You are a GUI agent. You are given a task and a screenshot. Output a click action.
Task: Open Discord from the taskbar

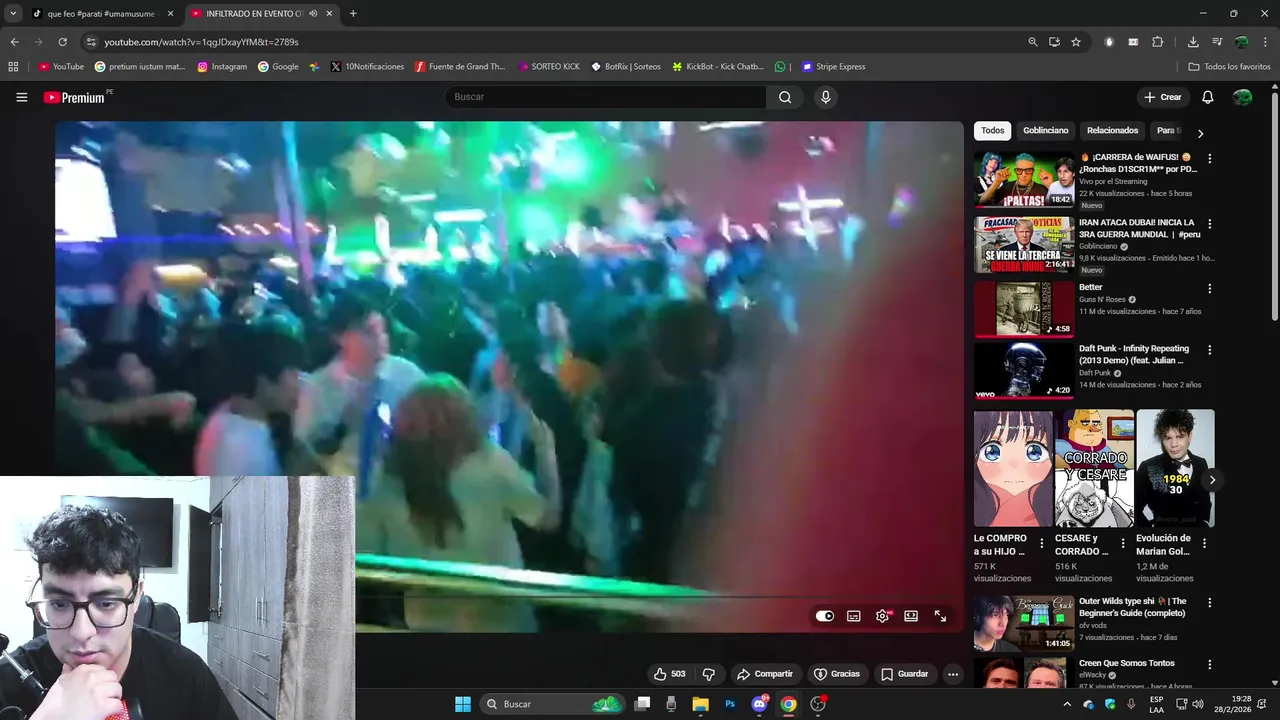[760, 704]
